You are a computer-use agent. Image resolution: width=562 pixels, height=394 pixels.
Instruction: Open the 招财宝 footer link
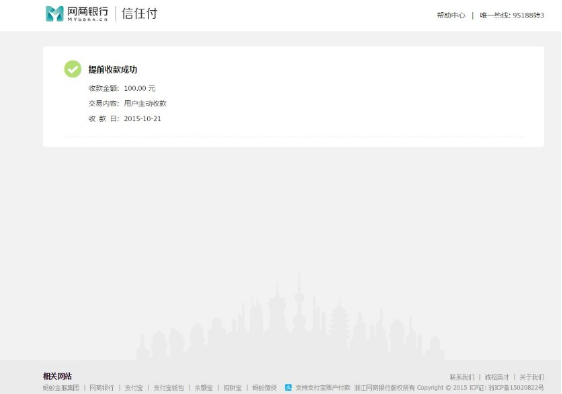click(x=233, y=388)
